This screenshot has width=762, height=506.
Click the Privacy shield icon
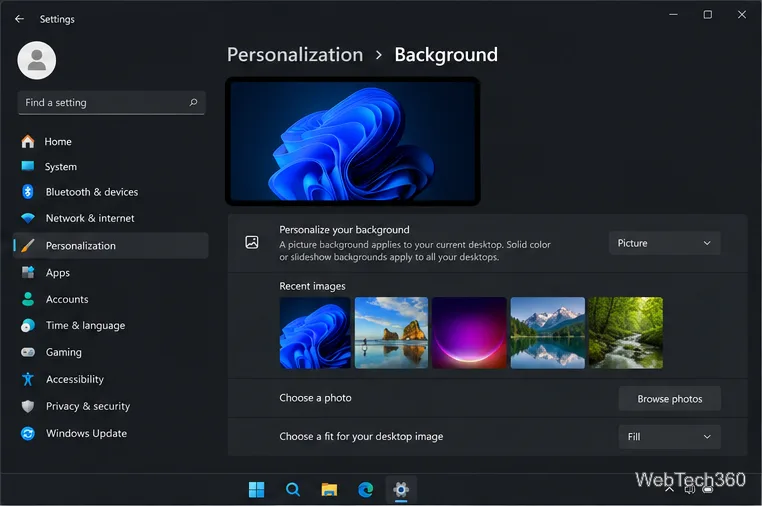point(28,406)
